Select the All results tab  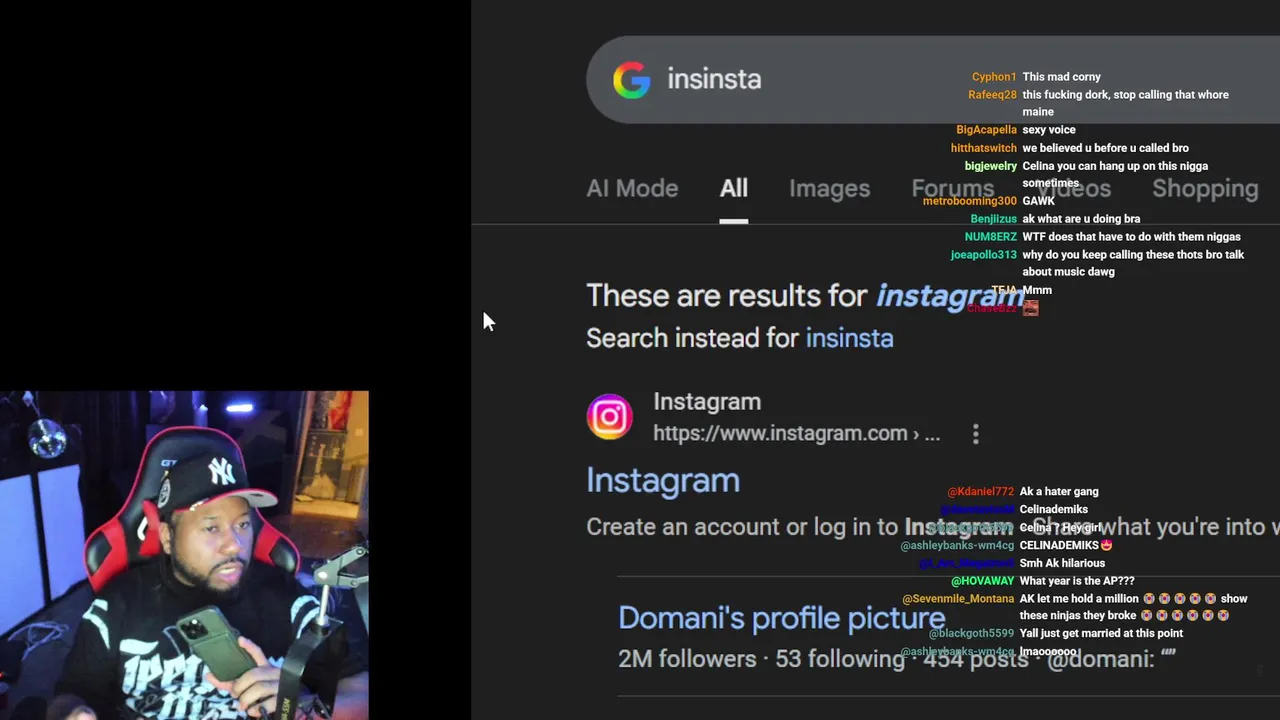[x=734, y=188]
